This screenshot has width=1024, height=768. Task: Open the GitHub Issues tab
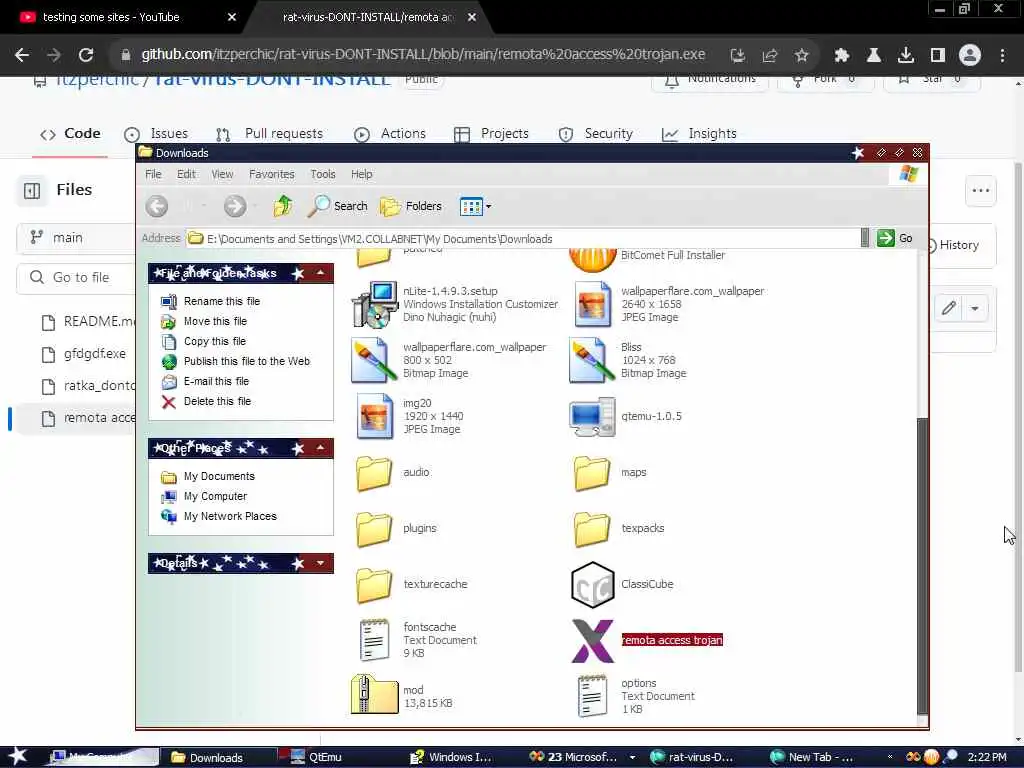pos(156,134)
